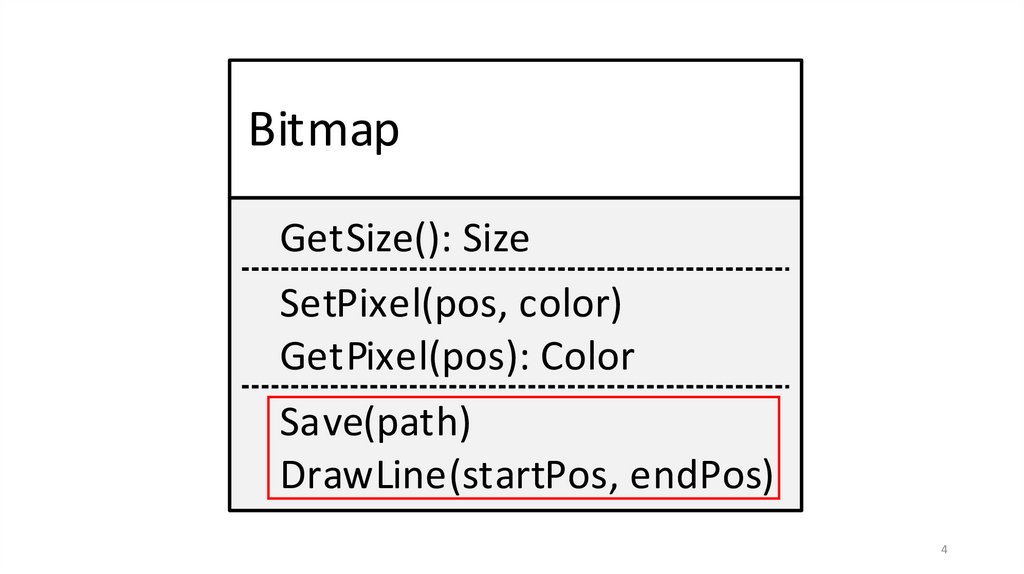Viewport: 1024px width, 574px height.
Task: Select the GetPixel(pos): Color method
Action: (x=457, y=356)
